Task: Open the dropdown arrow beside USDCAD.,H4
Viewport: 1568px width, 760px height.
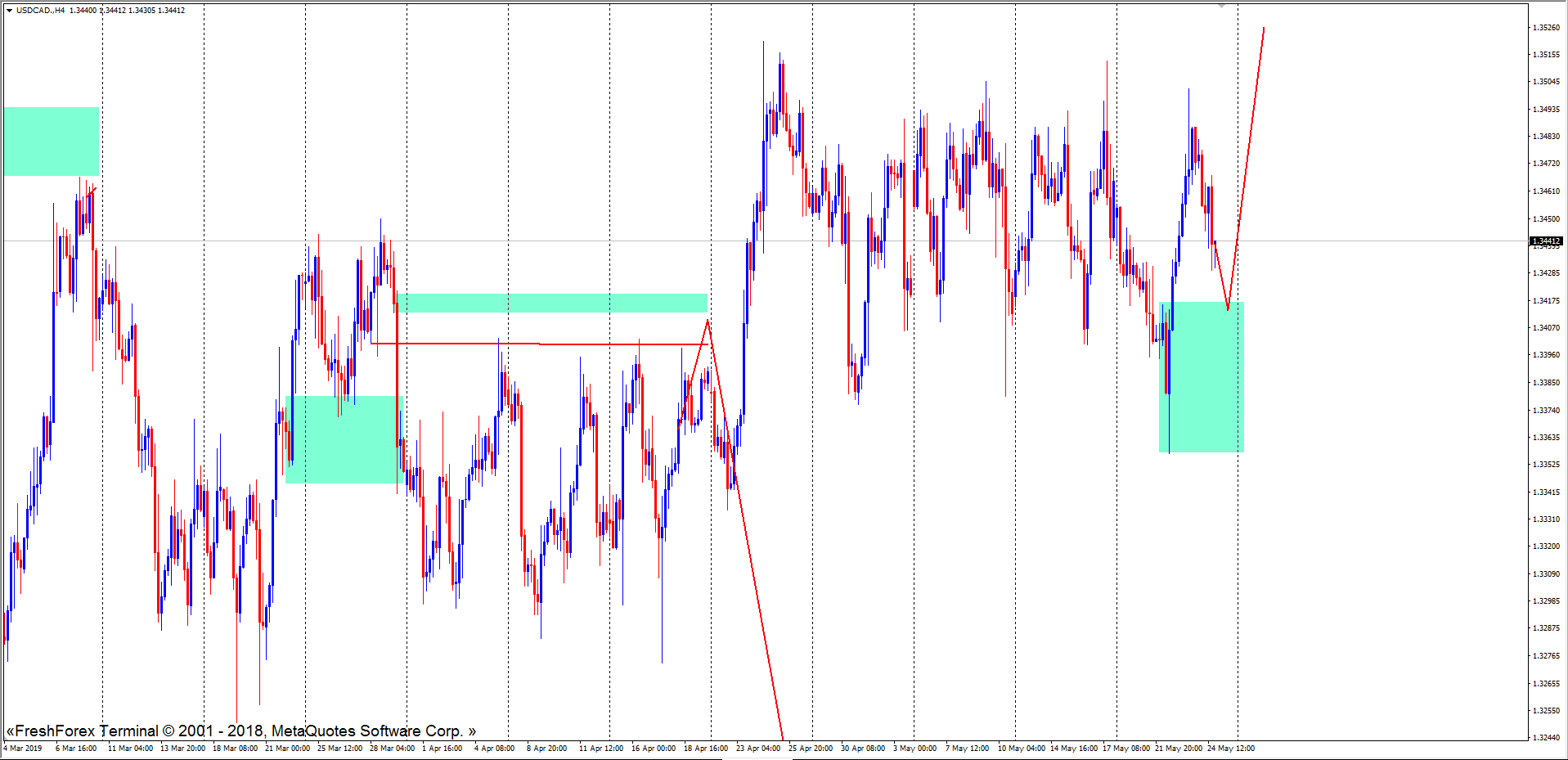Action: (x=9, y=11)
